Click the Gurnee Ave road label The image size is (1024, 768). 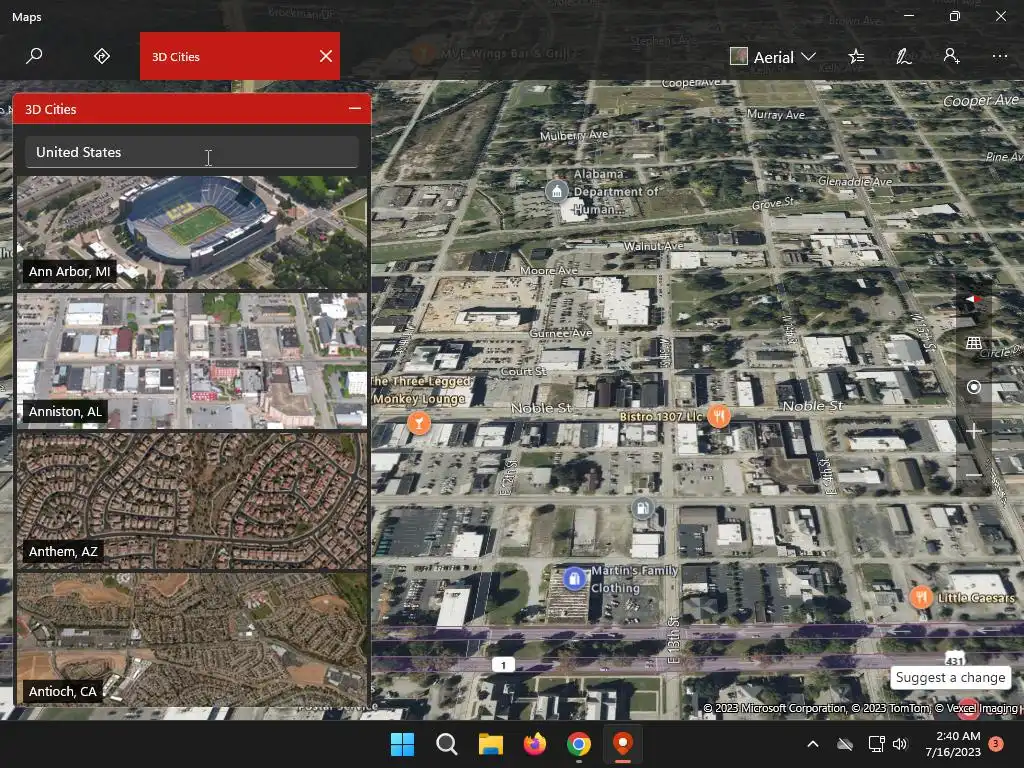pyautogui.click(x=560, y=333)
